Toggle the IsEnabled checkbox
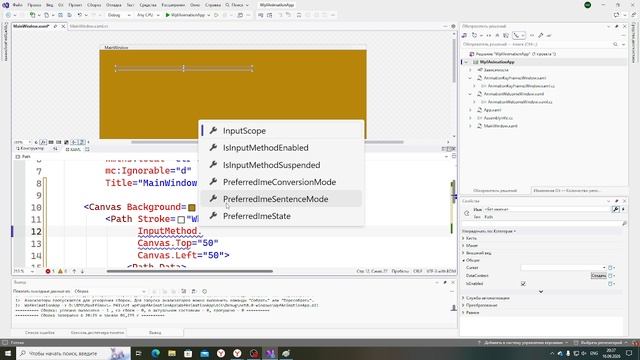The width and height of the screenshot is (640, 360). point(523,284)
